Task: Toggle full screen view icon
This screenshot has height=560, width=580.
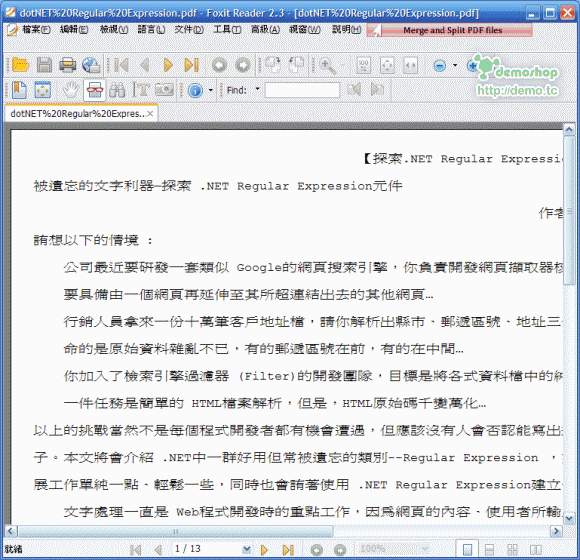Action: click(43, 90)
